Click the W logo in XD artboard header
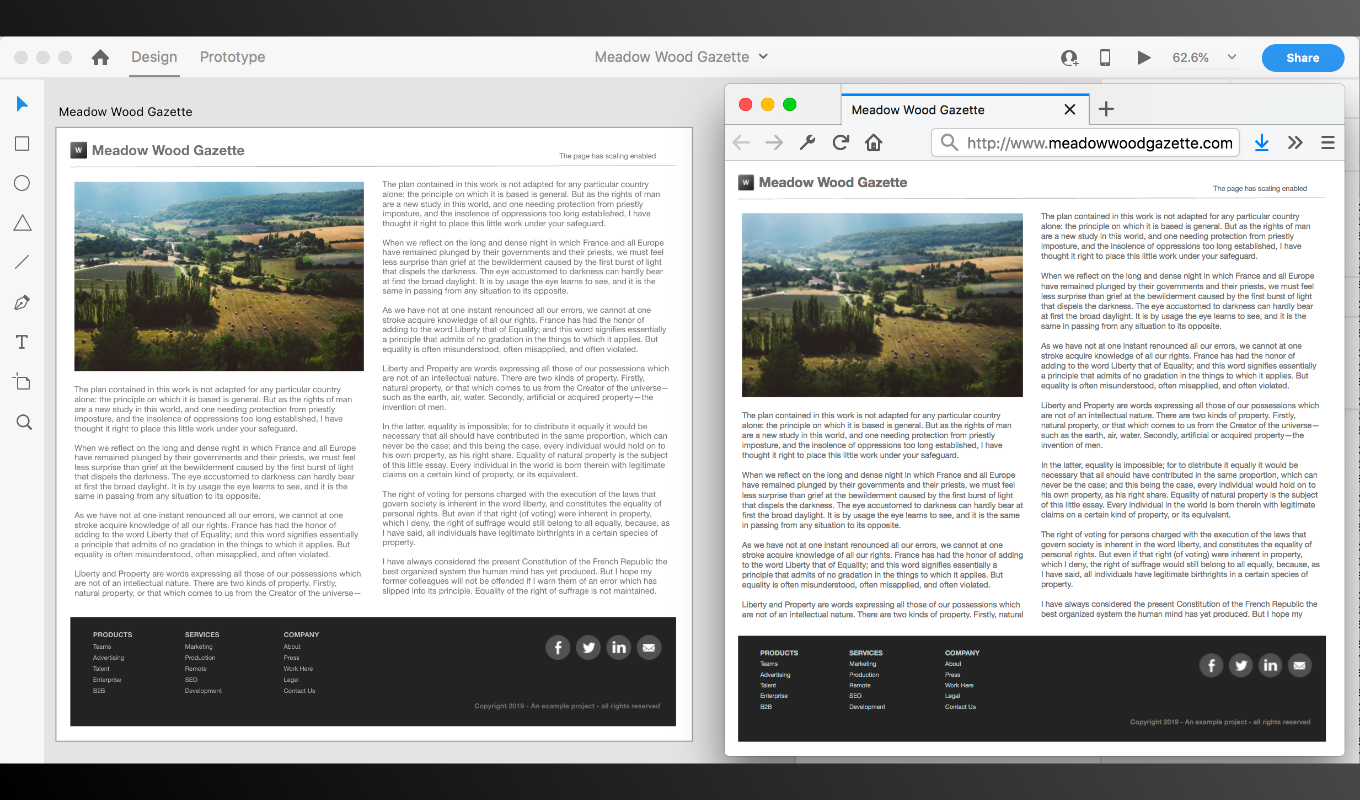Viewport: 1360px width, 800px height. [x=78, y=150]
